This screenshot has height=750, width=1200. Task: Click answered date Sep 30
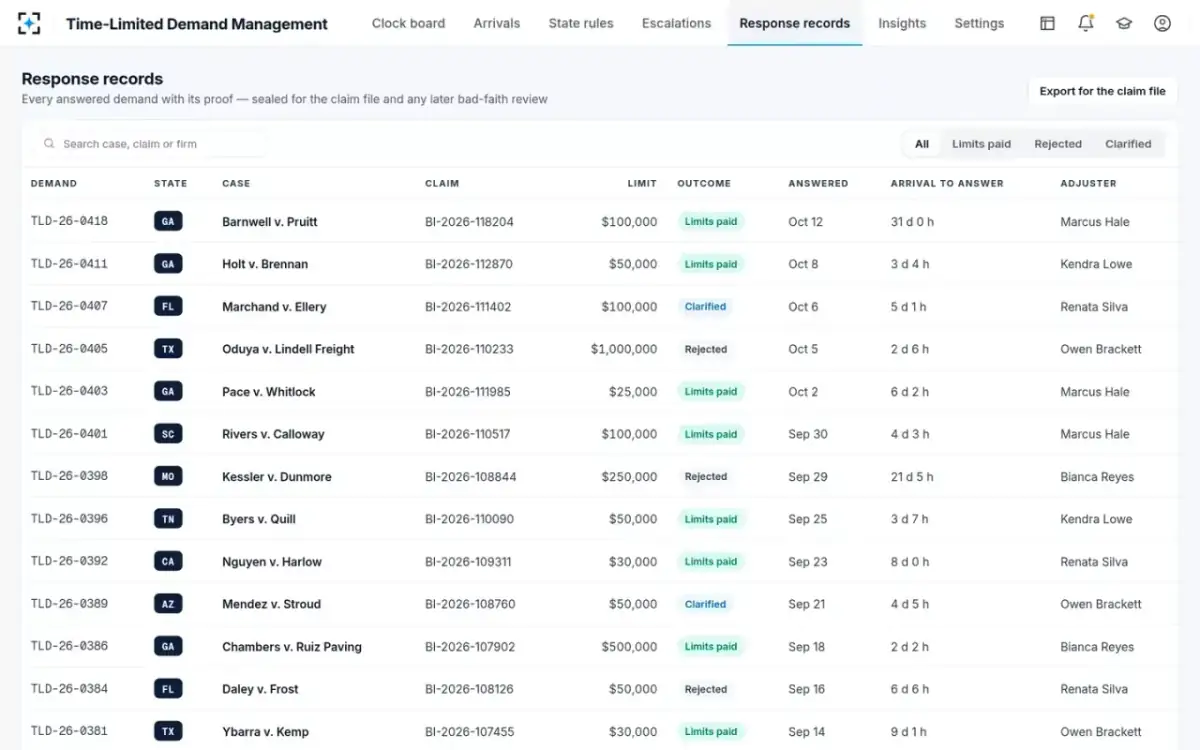point(808,434)
